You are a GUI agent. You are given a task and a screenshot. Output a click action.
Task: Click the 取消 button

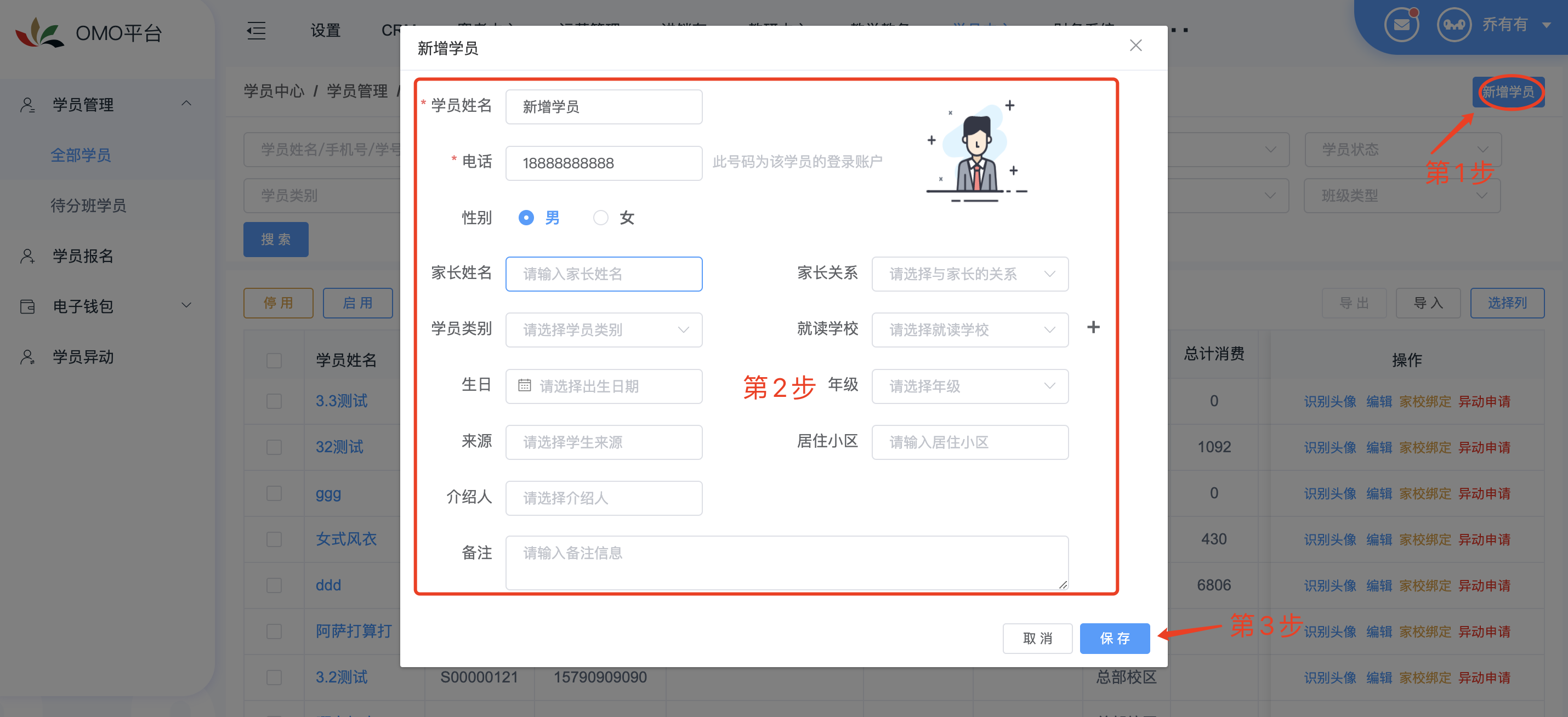(x=1037, y=639)
